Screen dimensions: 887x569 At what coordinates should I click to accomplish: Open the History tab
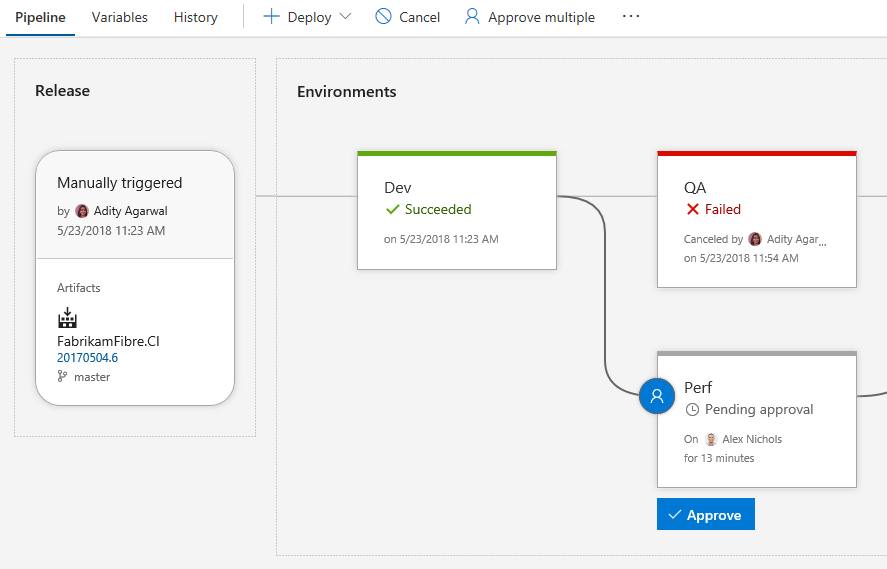195,17
